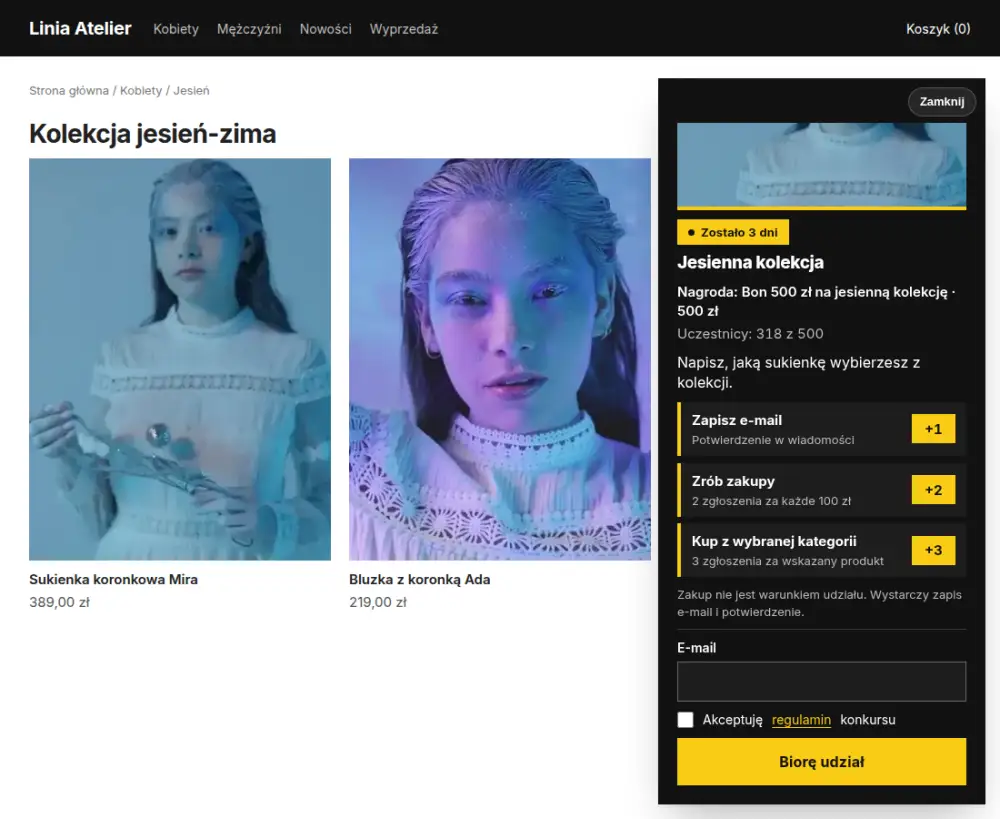Click the Sukienka koronkowa Mira title

coord(114,579)
